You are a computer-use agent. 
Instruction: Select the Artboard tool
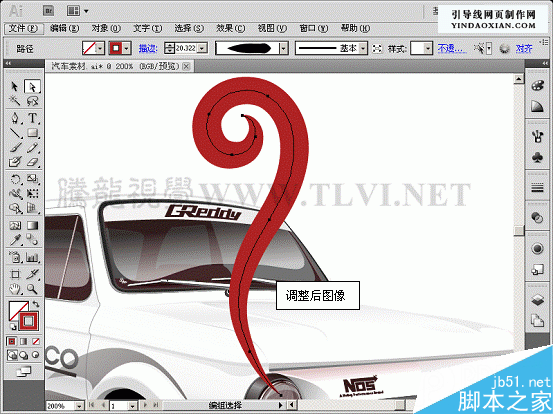coord(14,274)
